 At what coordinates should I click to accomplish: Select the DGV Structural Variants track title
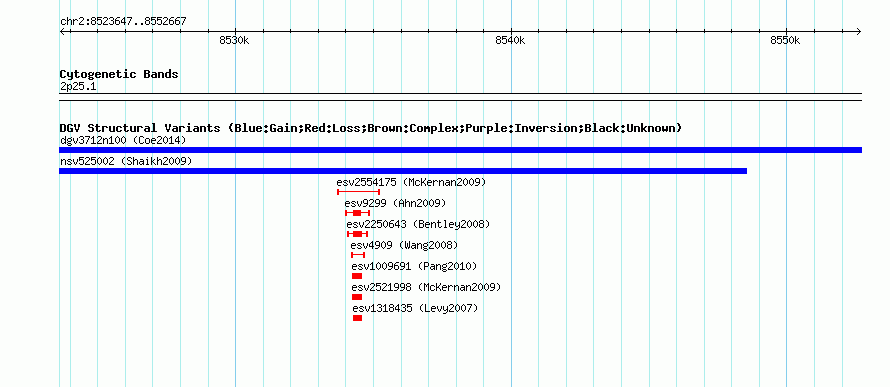[x=371, y=128]
